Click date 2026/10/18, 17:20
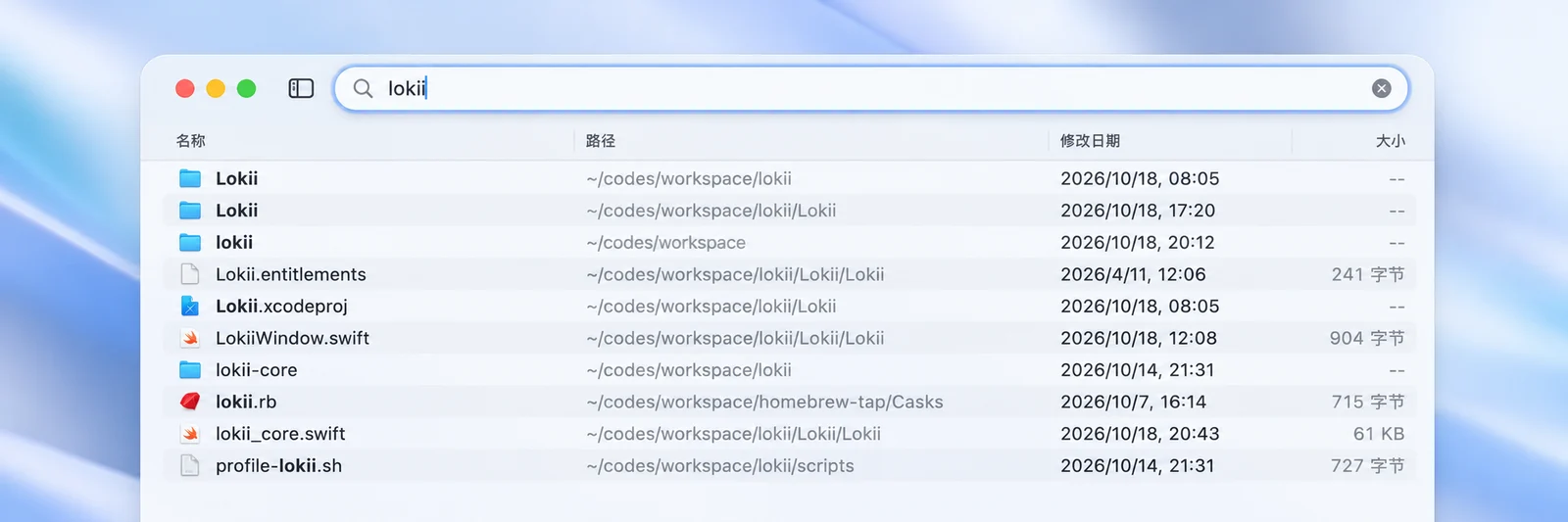This screenshot has height=522, width=1568. coord(1138,211)
